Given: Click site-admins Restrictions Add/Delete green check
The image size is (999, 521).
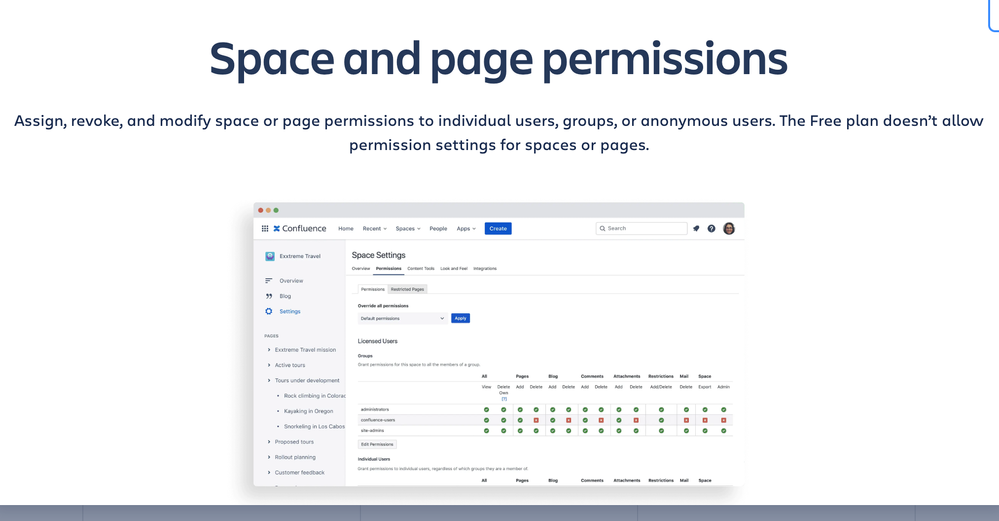Looking at the screenshot, I should [661, 431].
